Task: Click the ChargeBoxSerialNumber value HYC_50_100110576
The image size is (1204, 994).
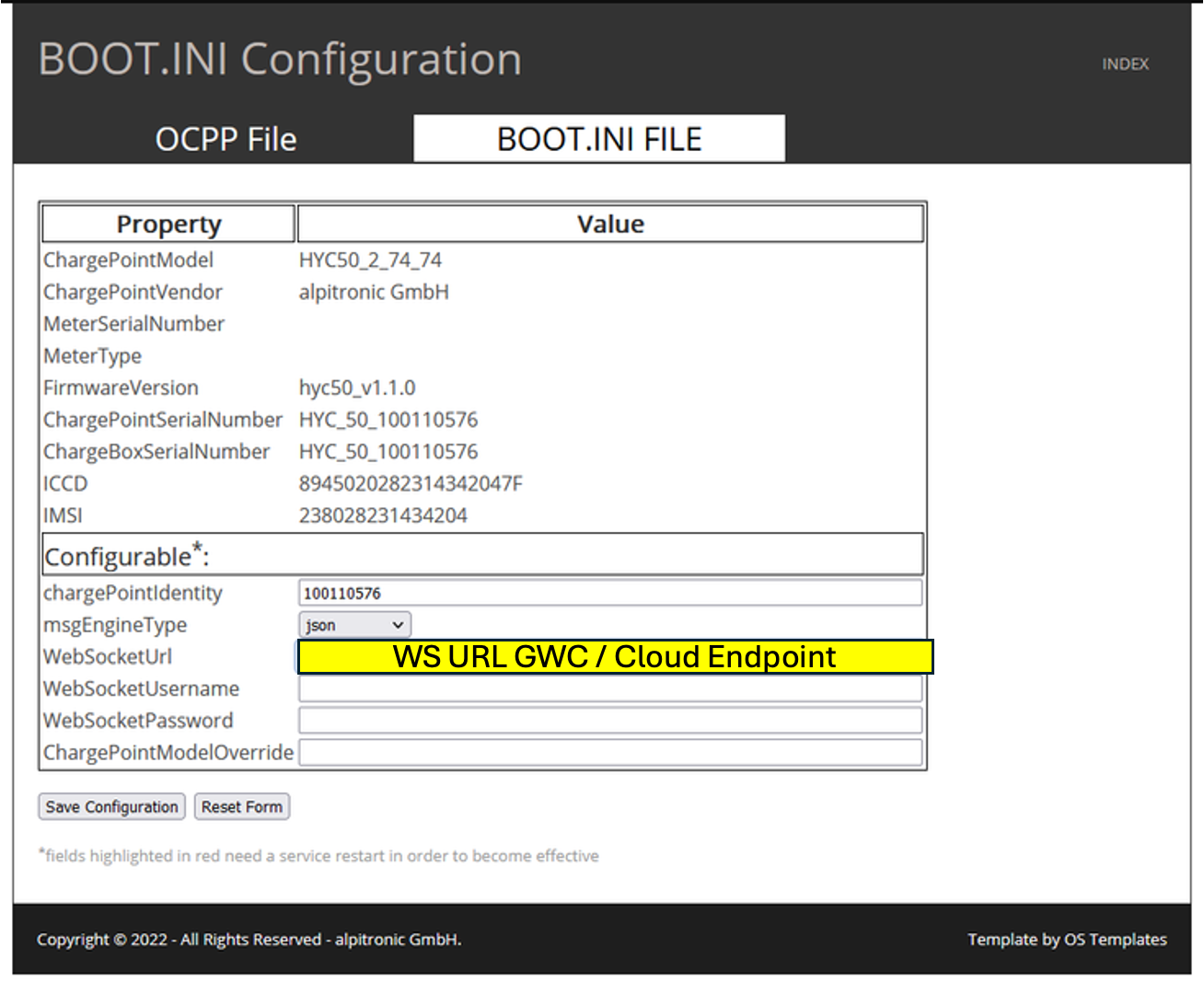Action: pos(388,452)
